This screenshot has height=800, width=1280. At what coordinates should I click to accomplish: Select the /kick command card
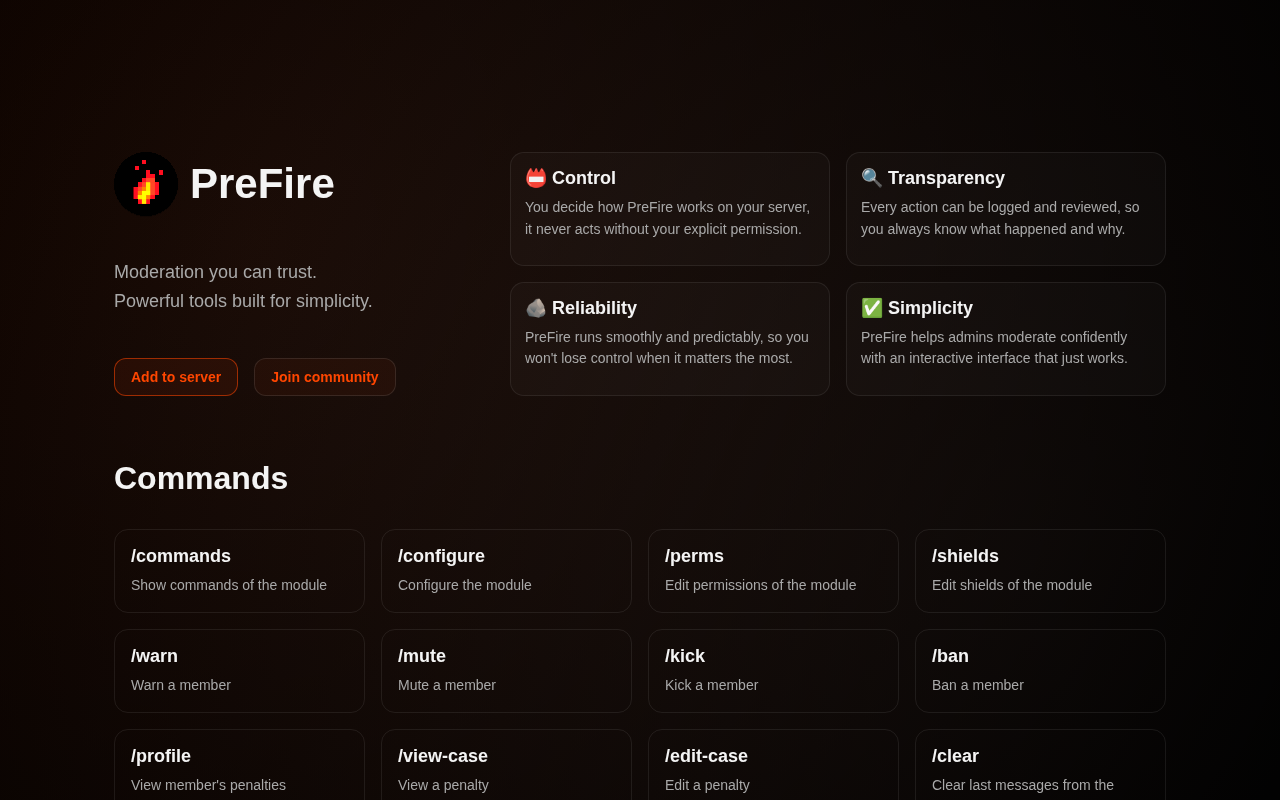tap(773, 671)
